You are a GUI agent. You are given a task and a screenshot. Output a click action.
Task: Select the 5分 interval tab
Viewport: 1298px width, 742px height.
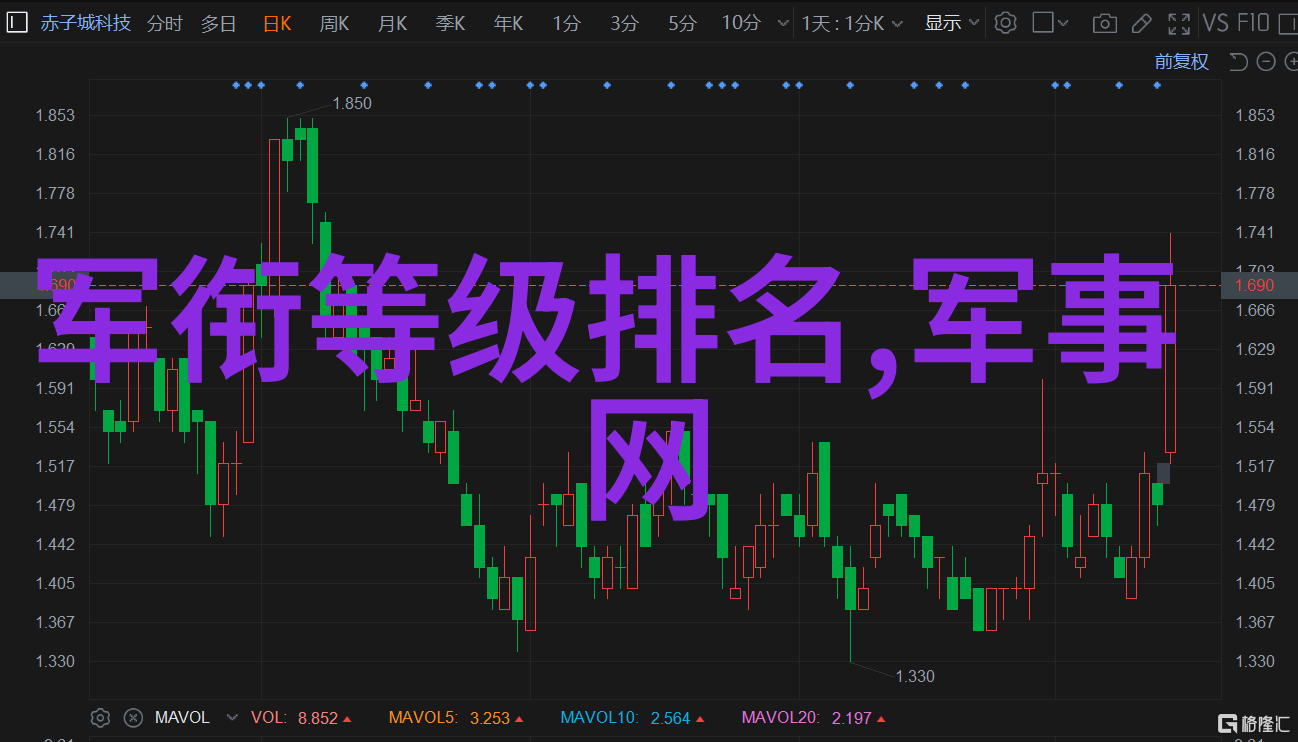point(682,22)
